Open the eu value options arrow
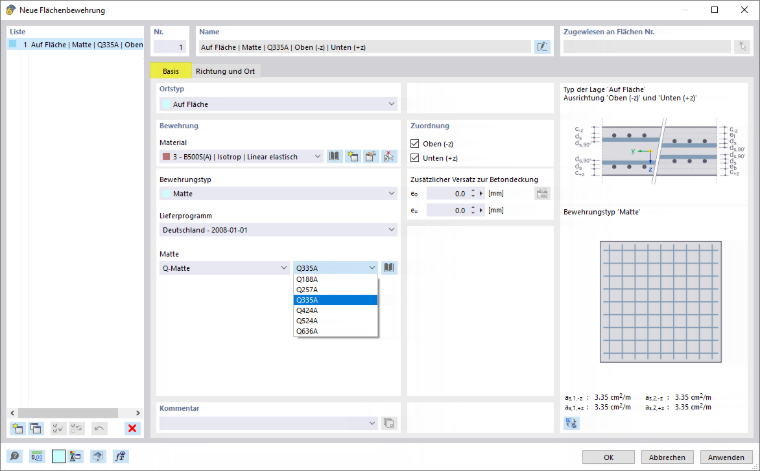 pyautogui.click(x=481, y=210)
